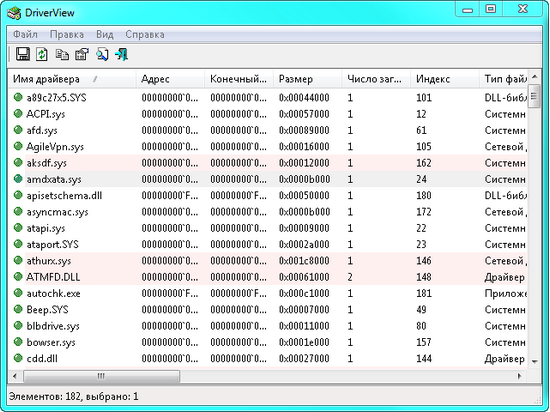This screenshot has width=550, height=412.
Task: Sort by Имя драйвера column header
Action: click(x=72, y=79)
